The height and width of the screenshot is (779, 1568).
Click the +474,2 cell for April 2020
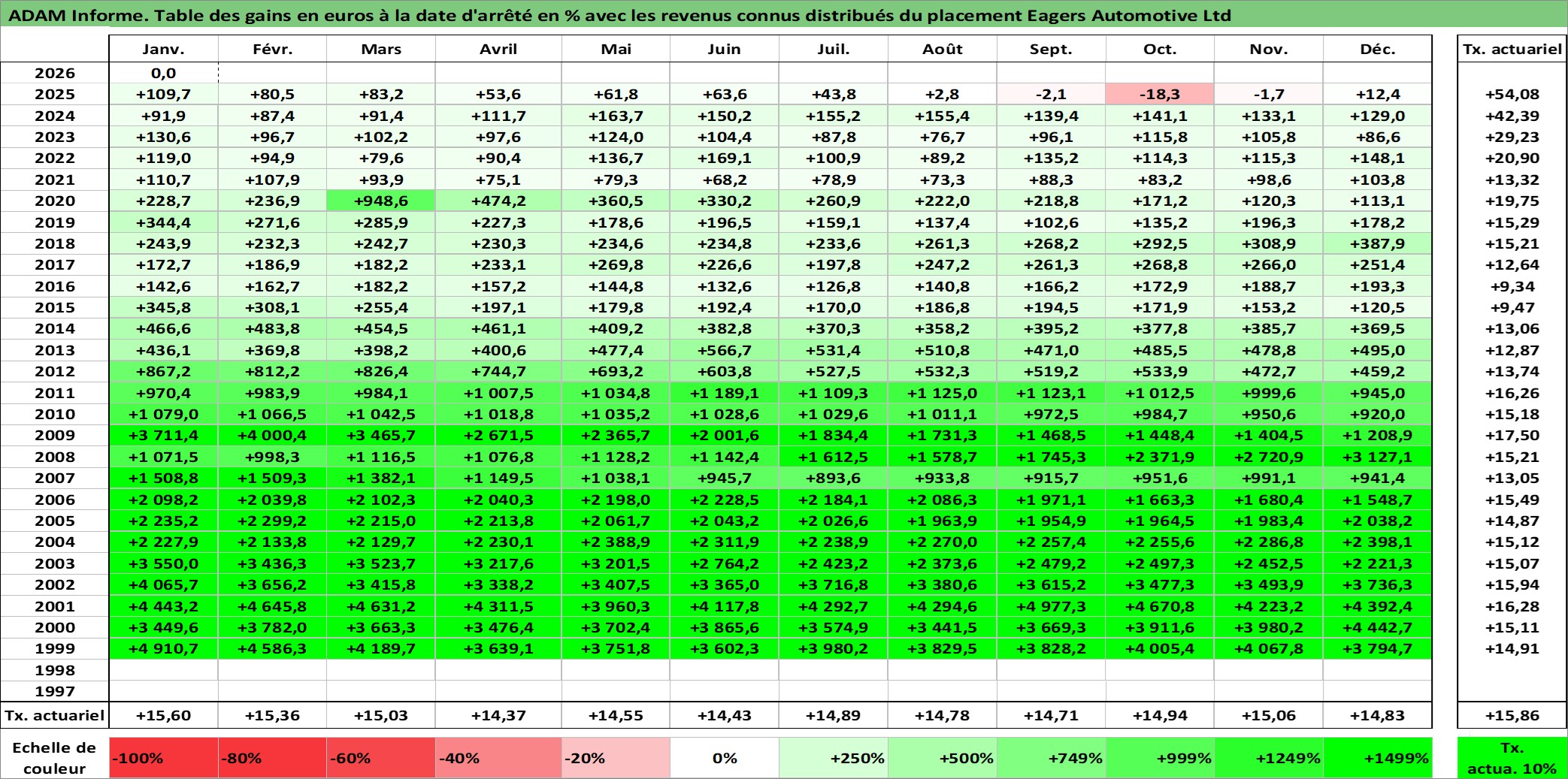[x=498, y=201]
